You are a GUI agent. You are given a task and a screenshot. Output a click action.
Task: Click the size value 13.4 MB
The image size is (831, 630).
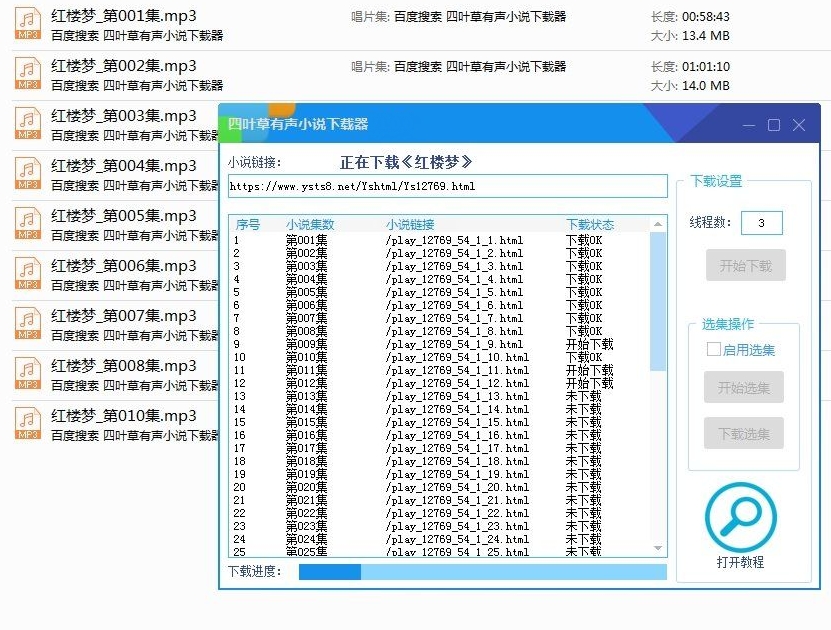(x=705, y=36)
